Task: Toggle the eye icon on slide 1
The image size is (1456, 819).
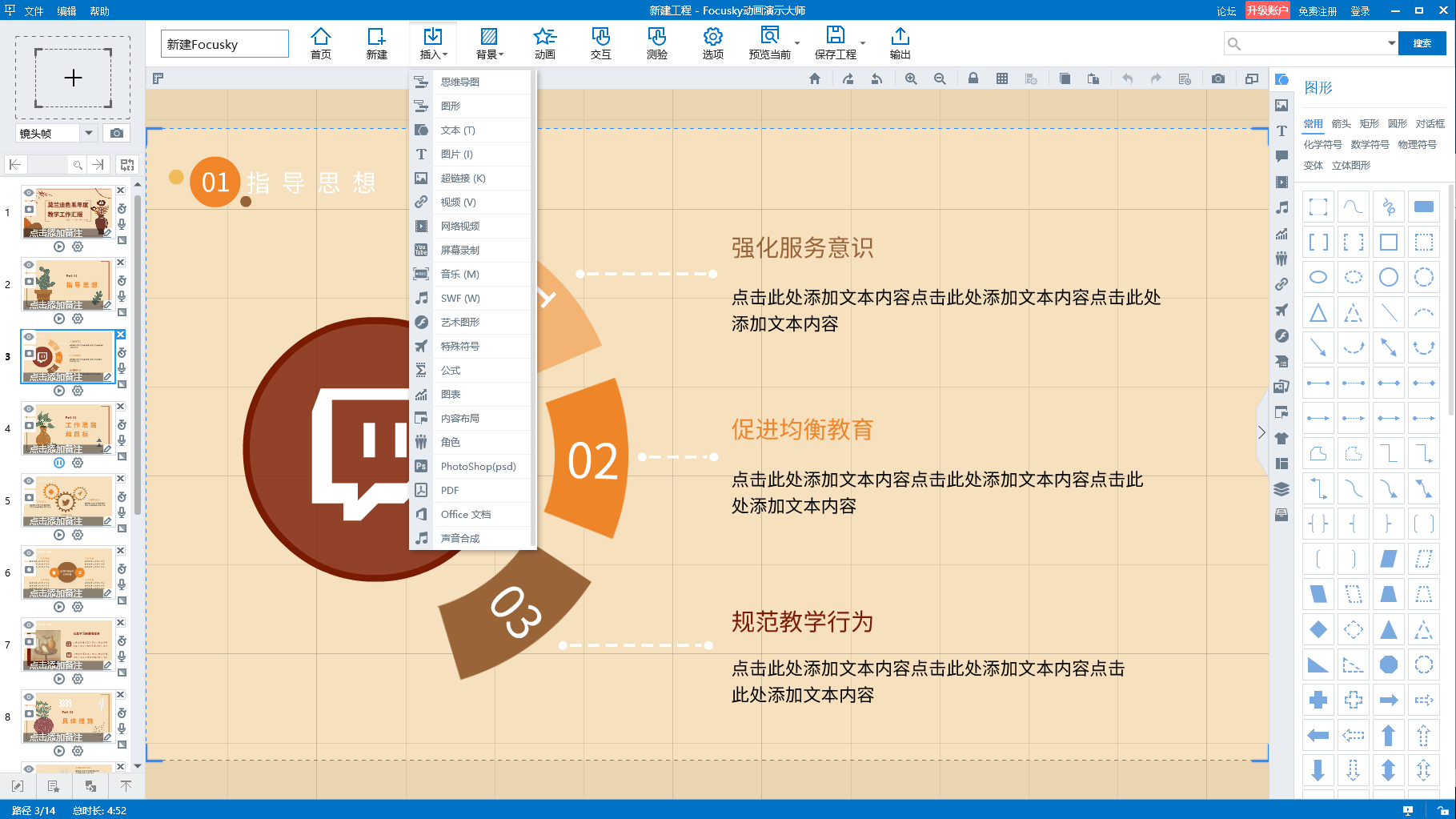Action: (x=29, y=193)
